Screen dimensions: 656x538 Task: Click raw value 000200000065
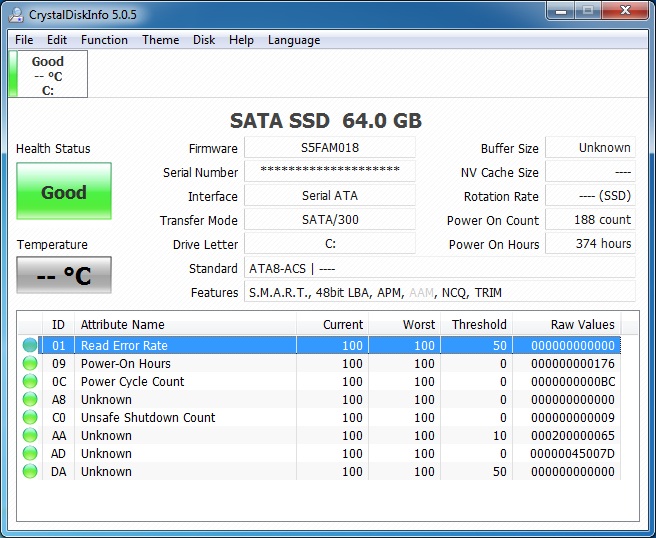tap(573, 436)
